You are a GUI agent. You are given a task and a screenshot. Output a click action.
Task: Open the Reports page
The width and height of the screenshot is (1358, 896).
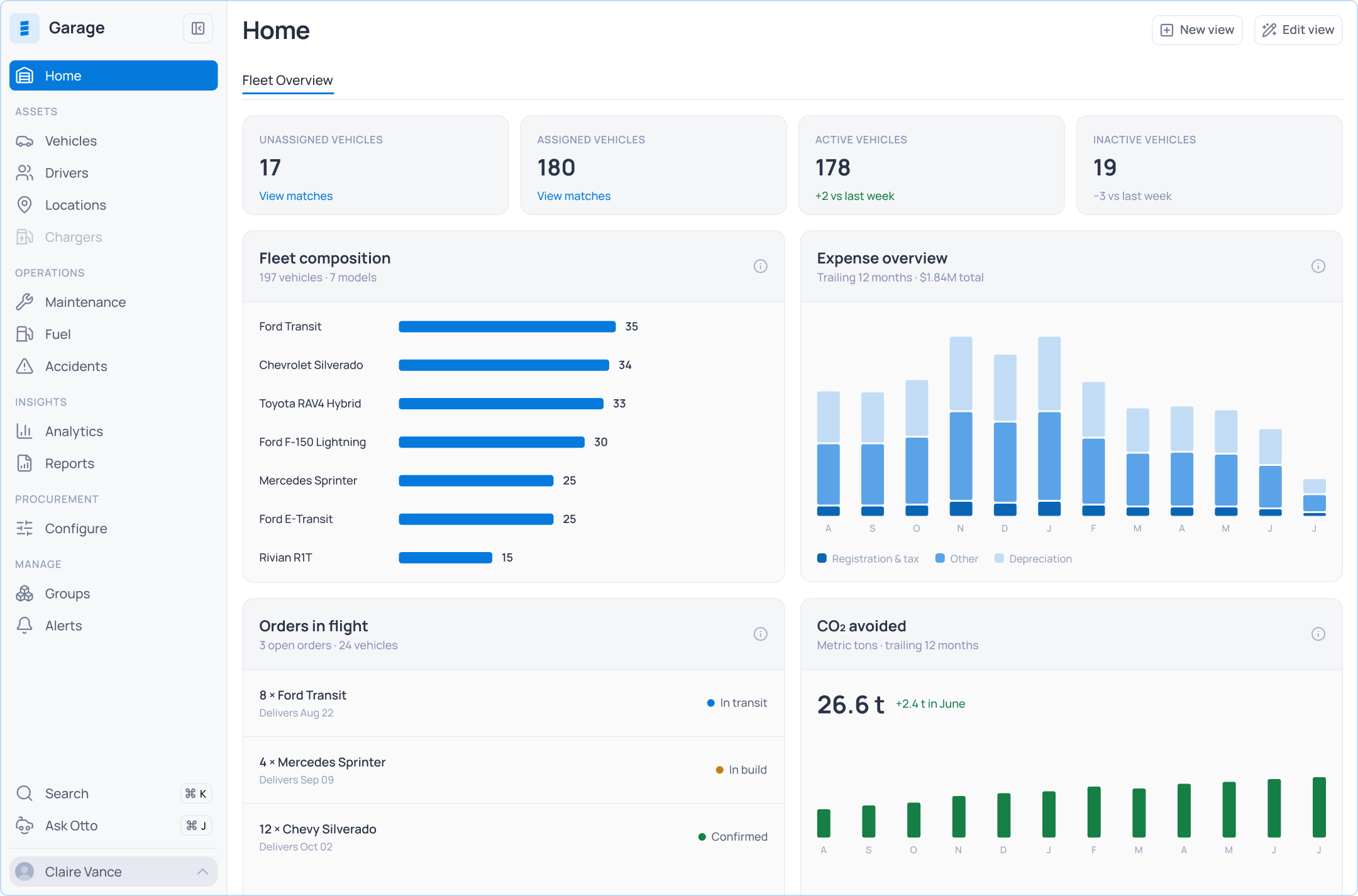pos(114,463)
